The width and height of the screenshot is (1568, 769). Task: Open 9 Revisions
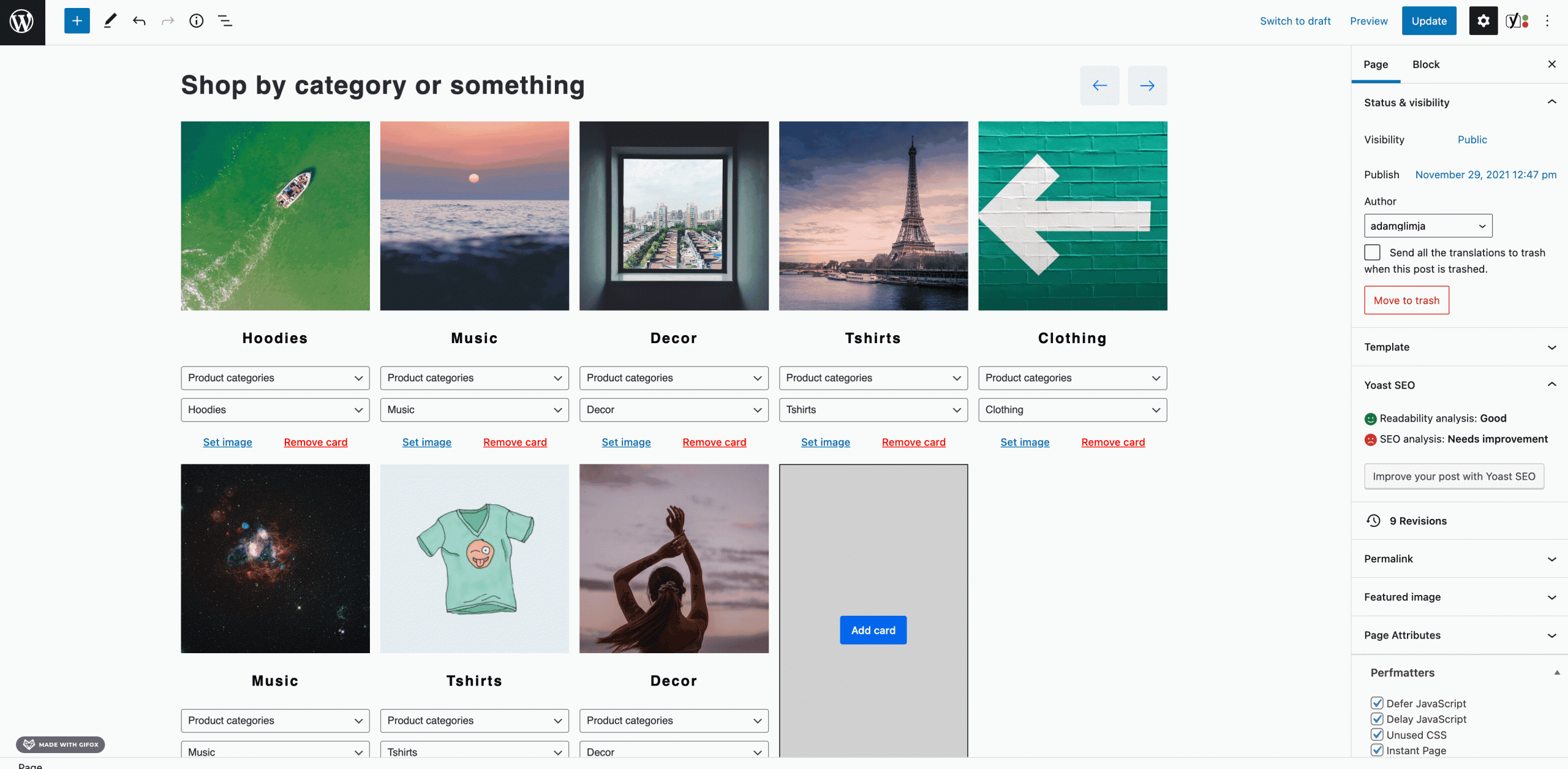pos(1418,521)
